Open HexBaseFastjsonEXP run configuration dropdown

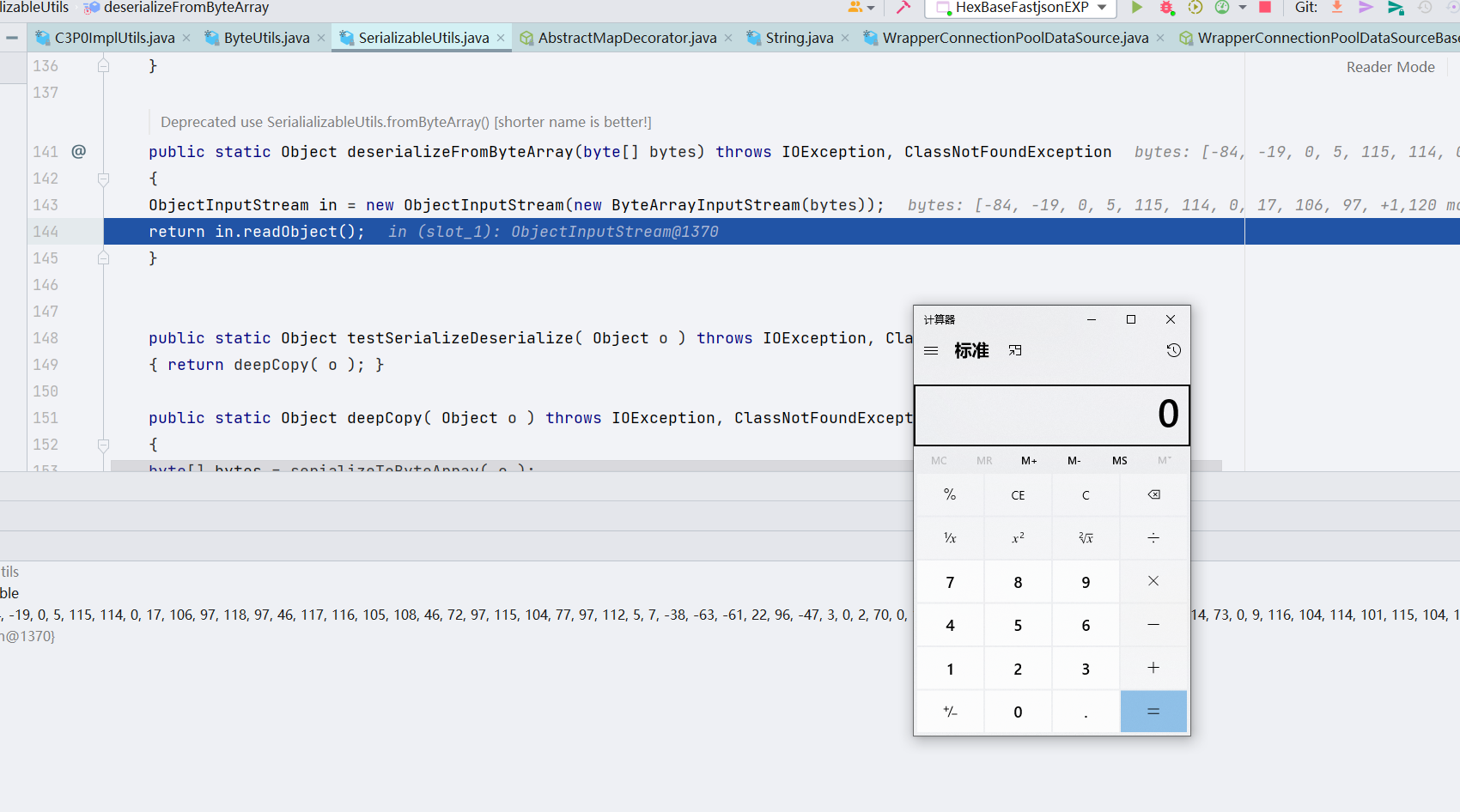click(1102, 8)
